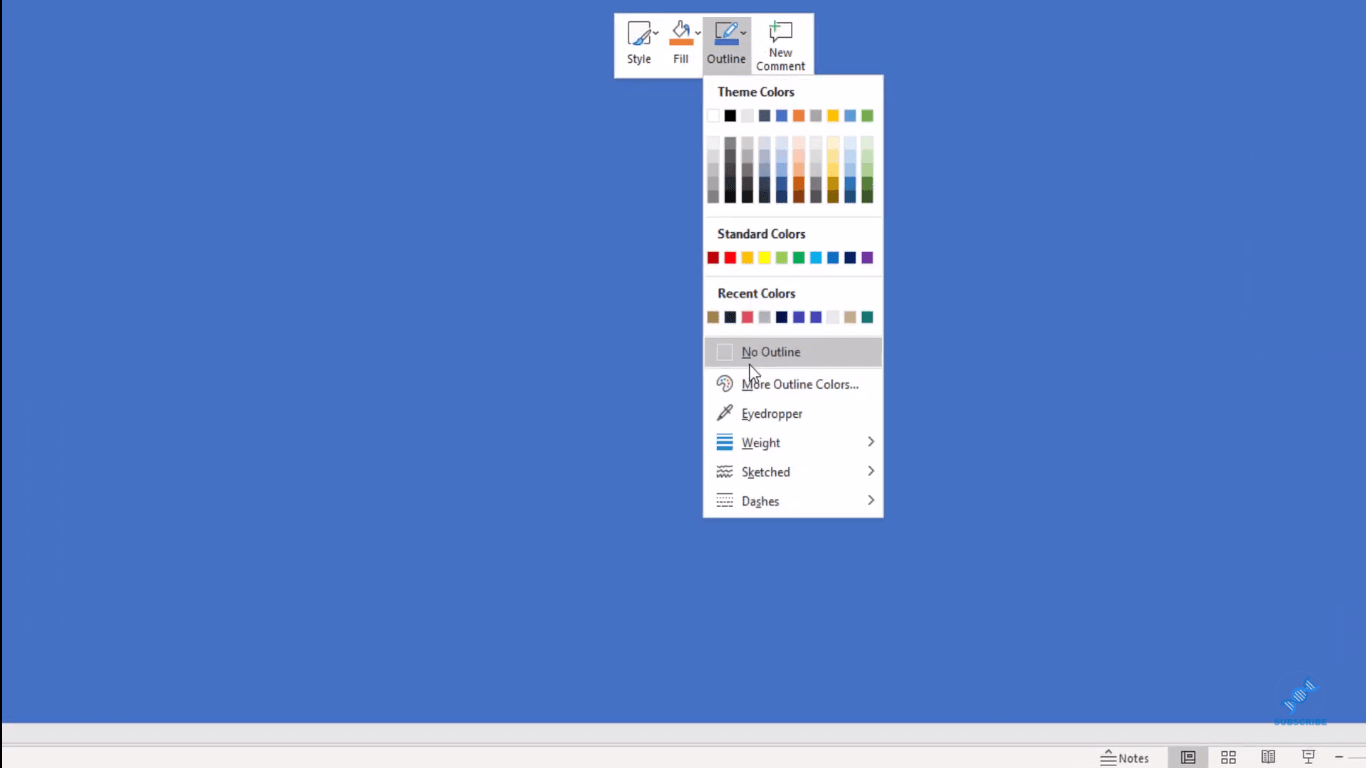
Task: Switch to Slide Sorter view
Action: tap(1228, 758)
